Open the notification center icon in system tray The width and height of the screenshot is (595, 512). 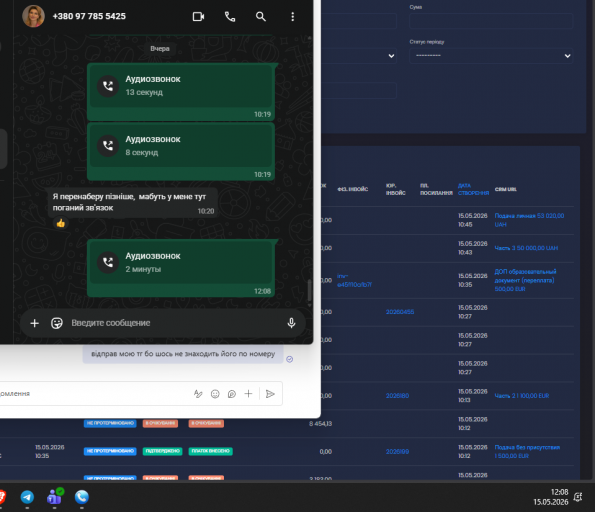578,497
